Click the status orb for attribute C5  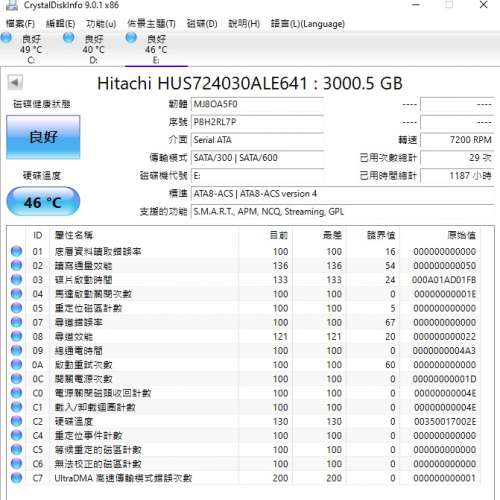coord(16,449)
